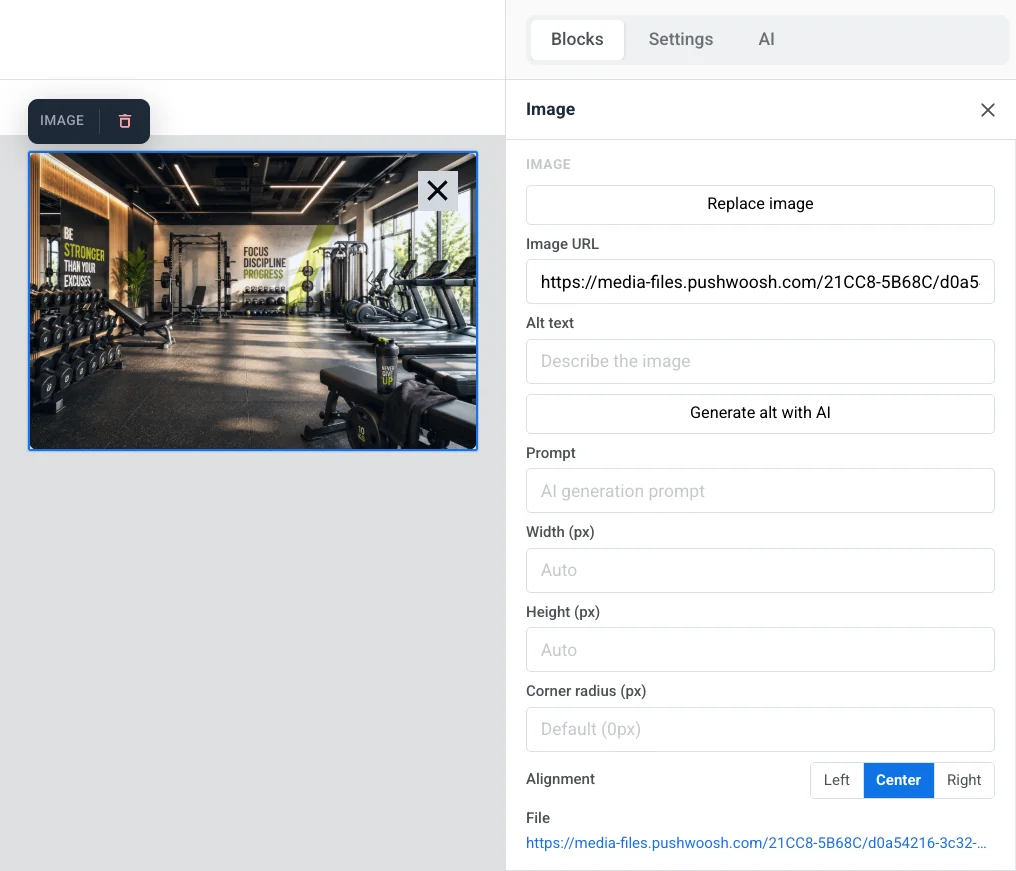
Task: Set alignment to Center
Action: coord(898,780)
